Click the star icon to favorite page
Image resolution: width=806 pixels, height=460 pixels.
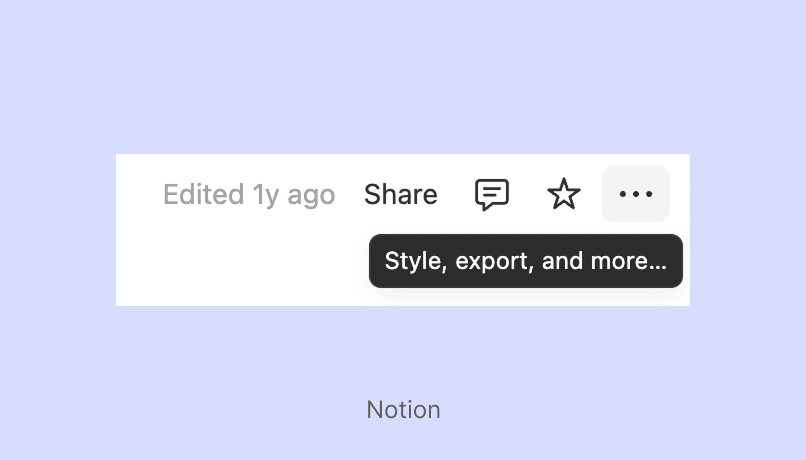564,194
